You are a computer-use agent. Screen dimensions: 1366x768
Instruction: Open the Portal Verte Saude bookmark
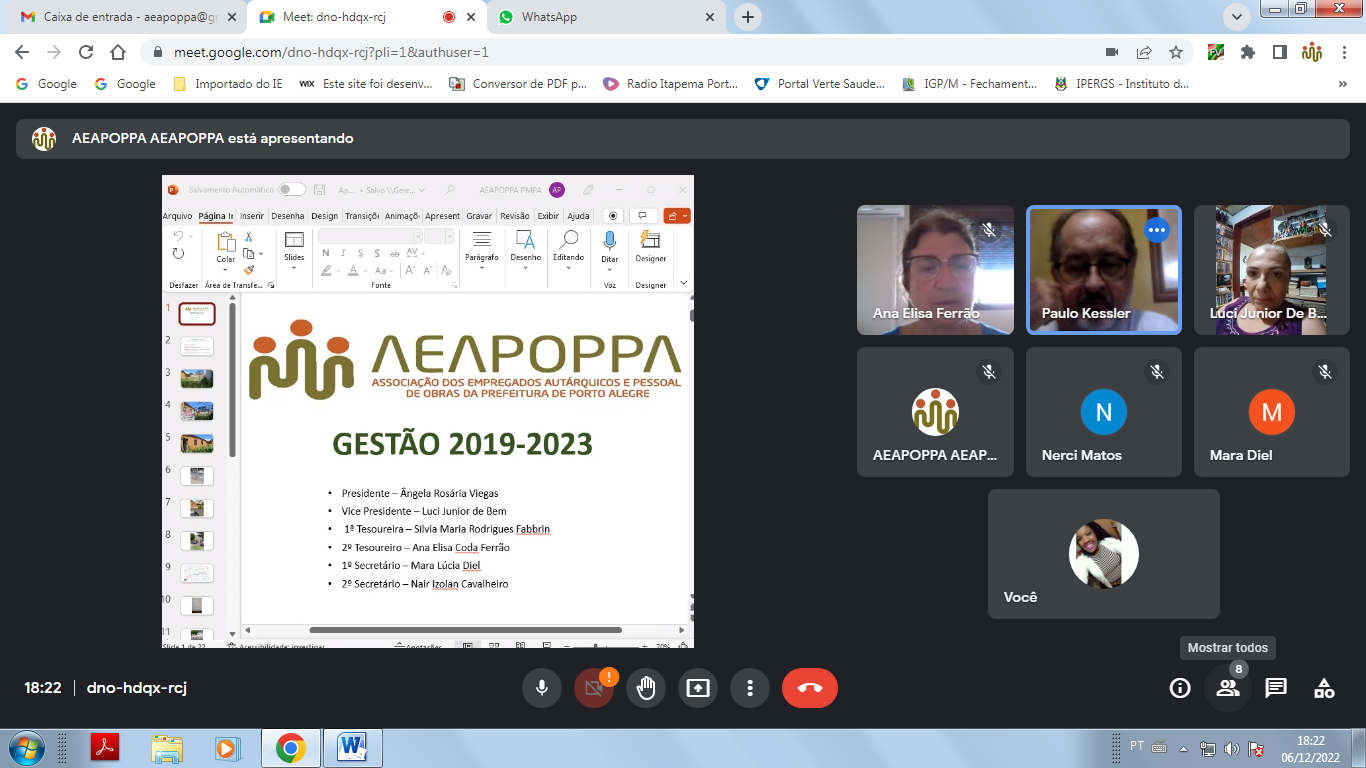coord(820,84)
